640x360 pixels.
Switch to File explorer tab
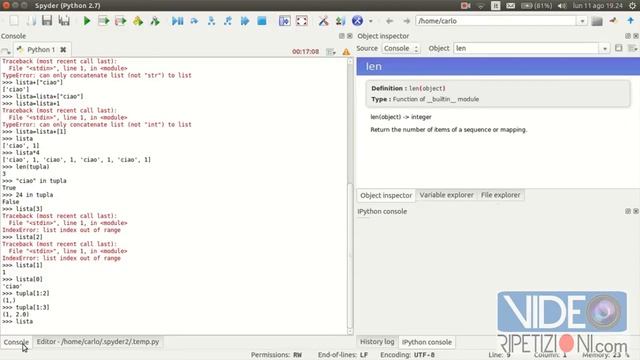500,195
